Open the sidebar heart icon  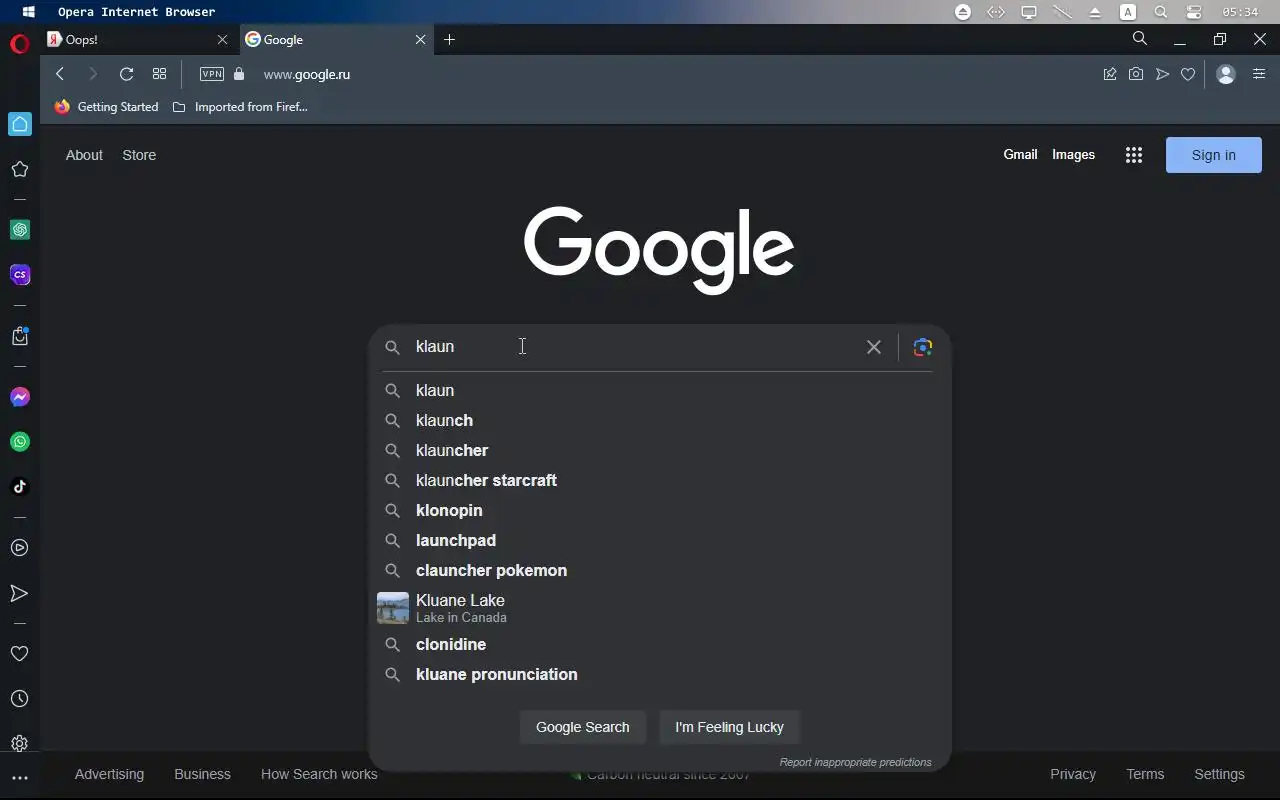(x=19, y=654)
